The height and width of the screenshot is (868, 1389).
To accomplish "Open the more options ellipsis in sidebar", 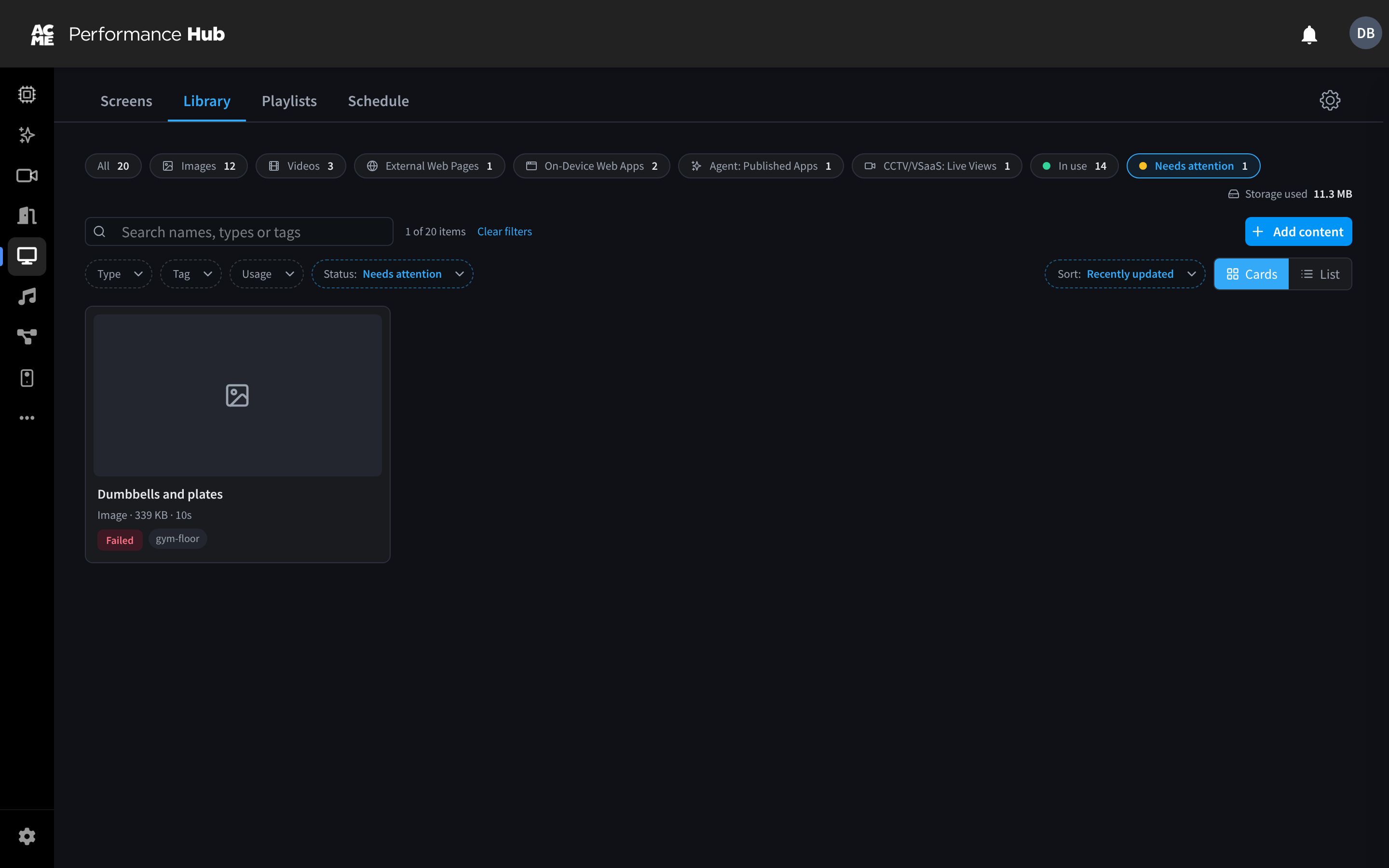I will (27, 418).
